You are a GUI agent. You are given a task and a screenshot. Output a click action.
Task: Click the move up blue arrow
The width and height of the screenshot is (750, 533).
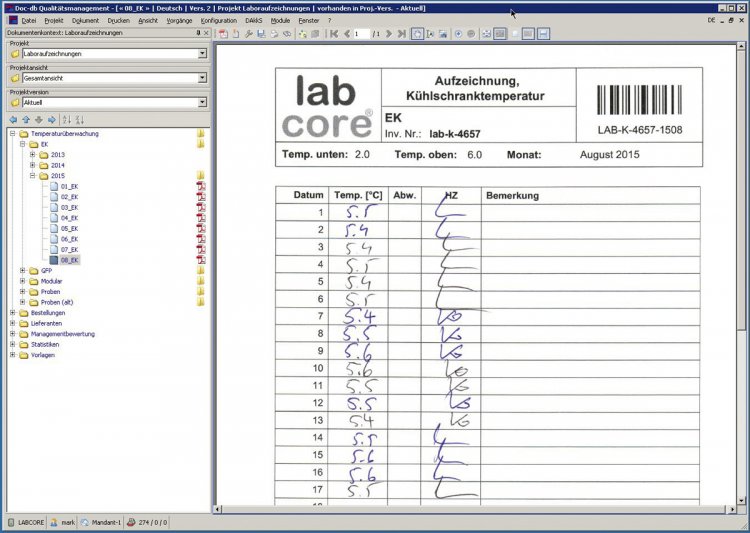pos(26,120)
